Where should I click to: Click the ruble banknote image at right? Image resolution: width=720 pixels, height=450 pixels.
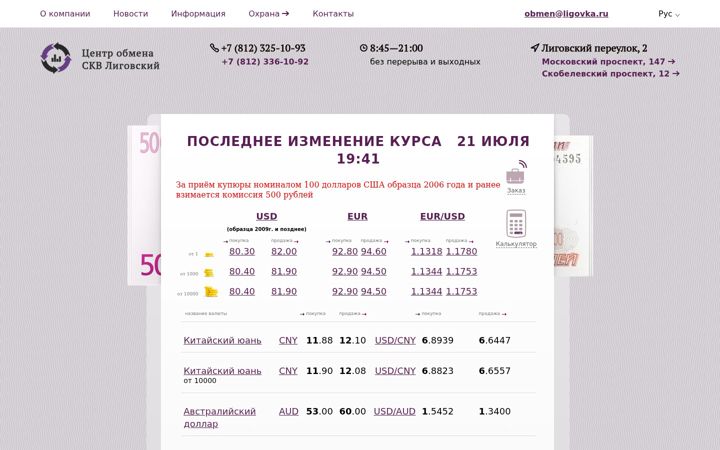[573, 206]
